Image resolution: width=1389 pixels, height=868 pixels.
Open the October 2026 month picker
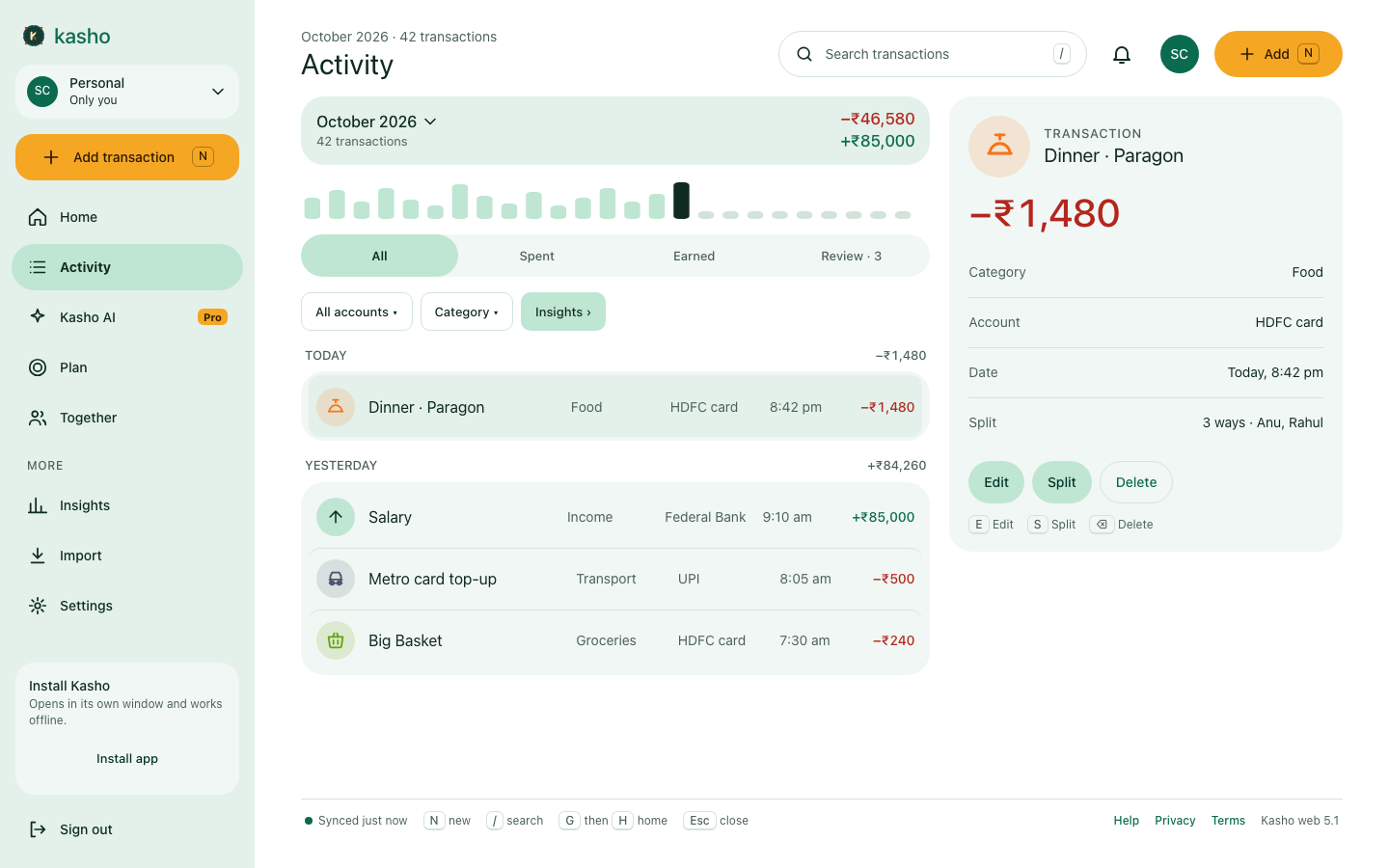(376, 122)
